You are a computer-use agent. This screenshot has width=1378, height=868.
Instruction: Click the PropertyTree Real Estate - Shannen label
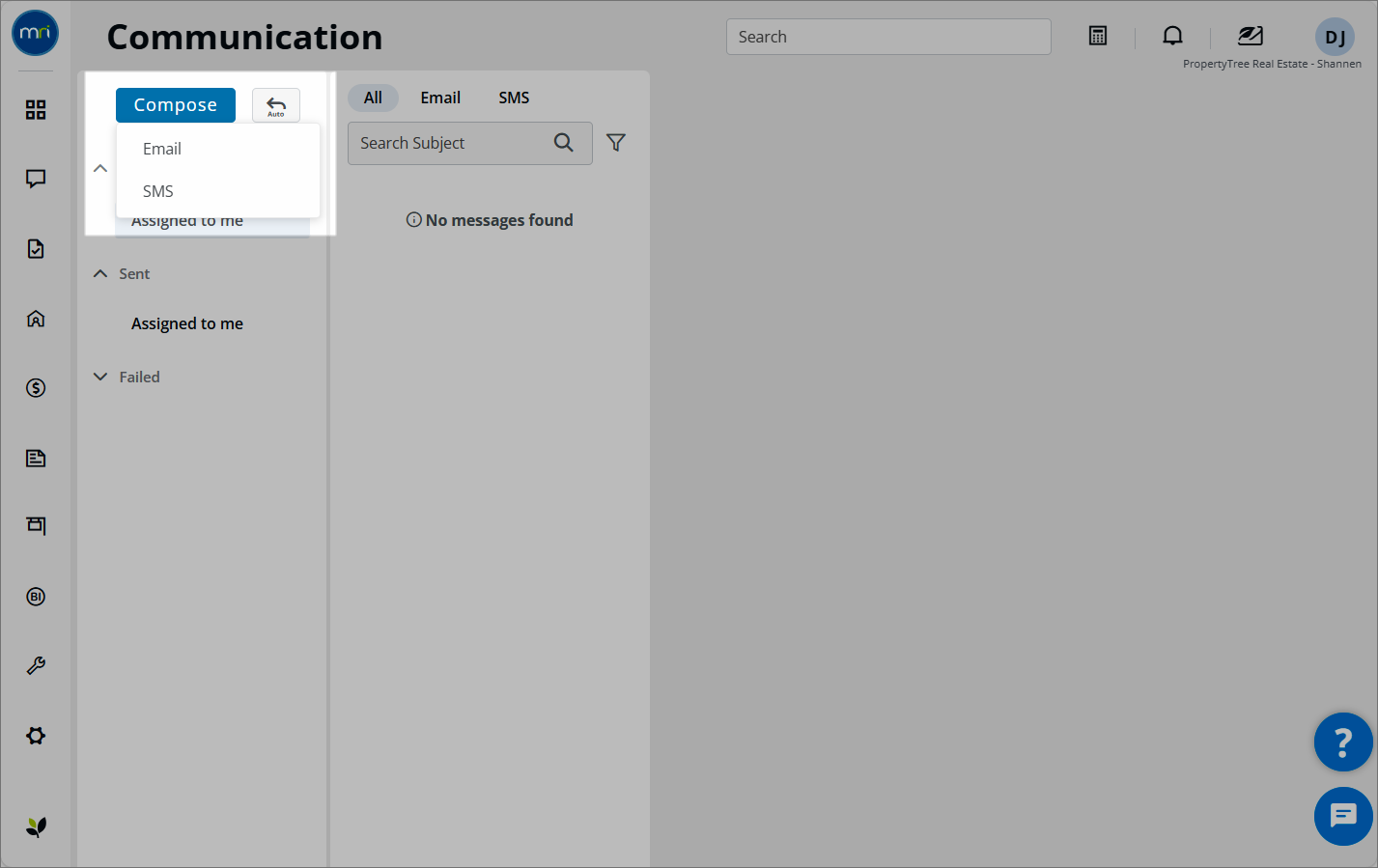[x=1272, y=64]
